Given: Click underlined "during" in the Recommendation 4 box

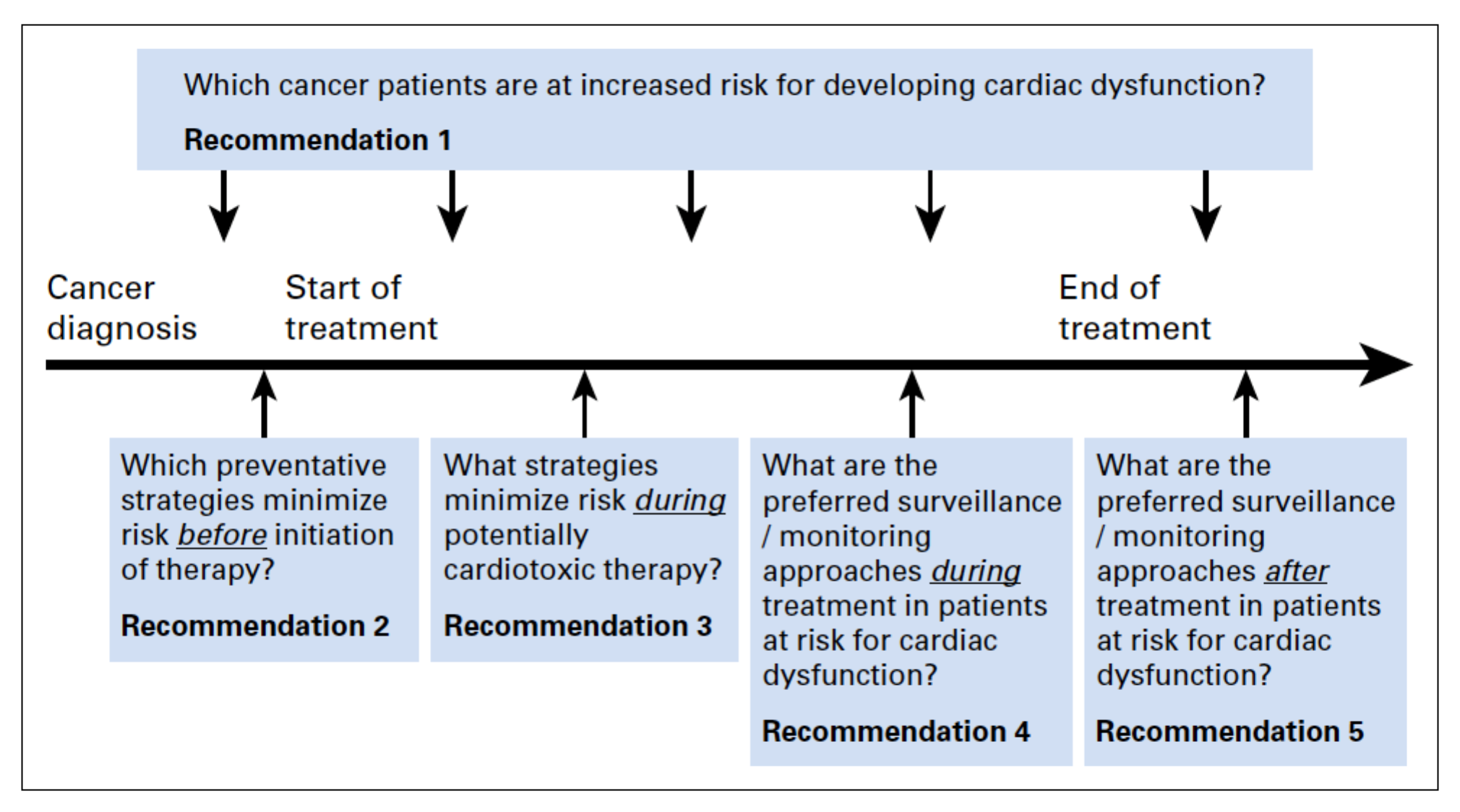Looking at the screenshot, I should (x=975, y=571).
